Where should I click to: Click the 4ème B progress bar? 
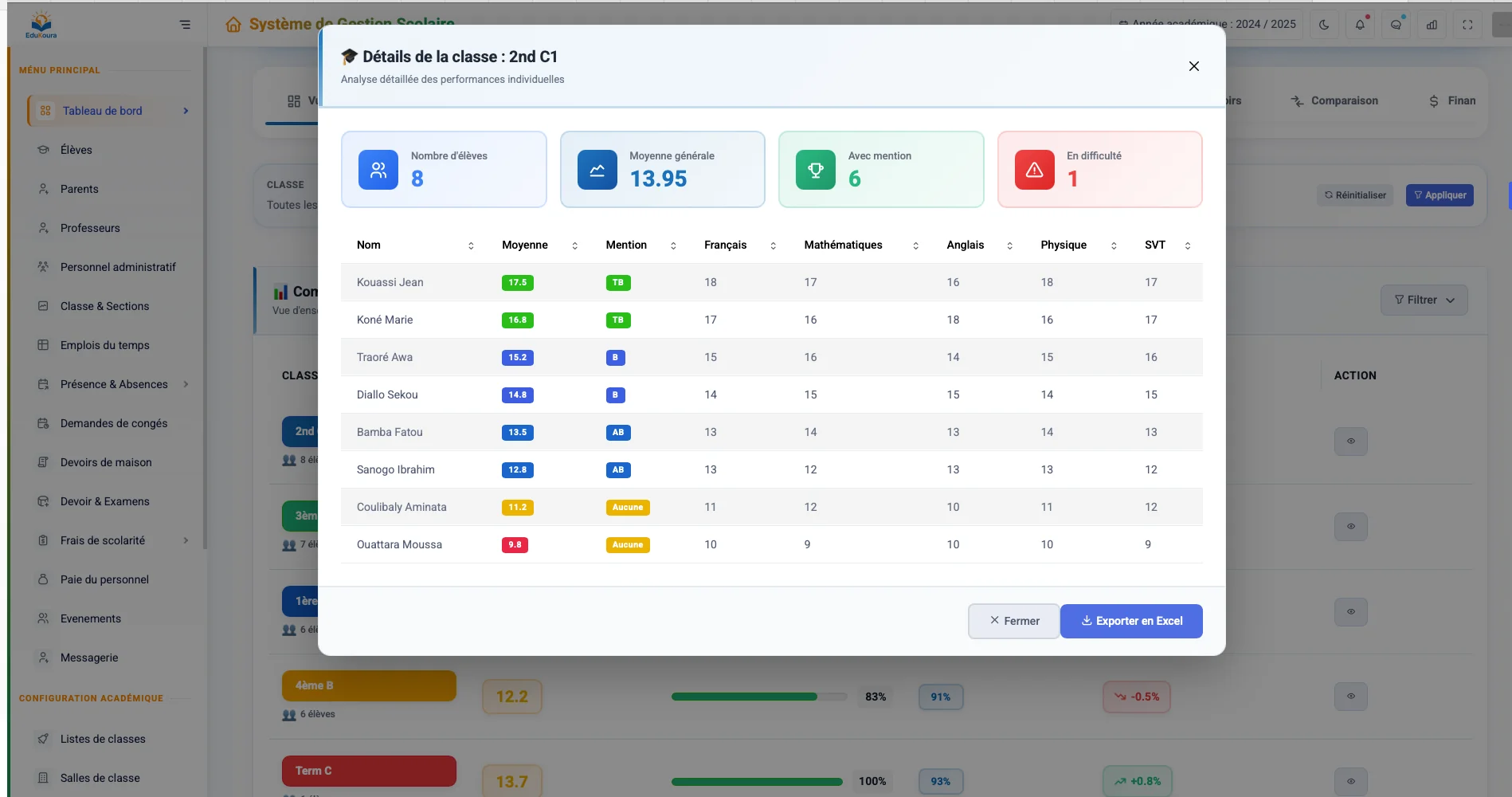click(758, 697)
